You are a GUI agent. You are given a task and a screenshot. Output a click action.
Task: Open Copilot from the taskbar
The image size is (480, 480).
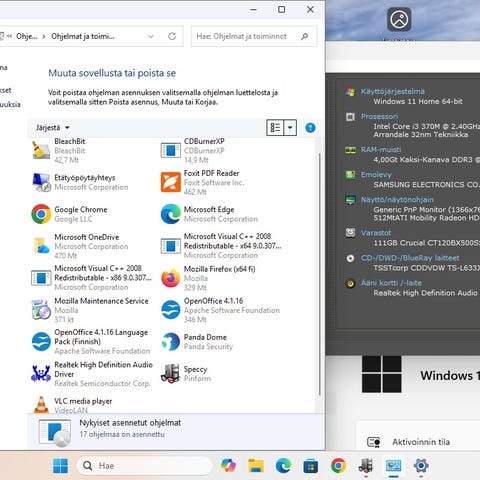point(228,465)
